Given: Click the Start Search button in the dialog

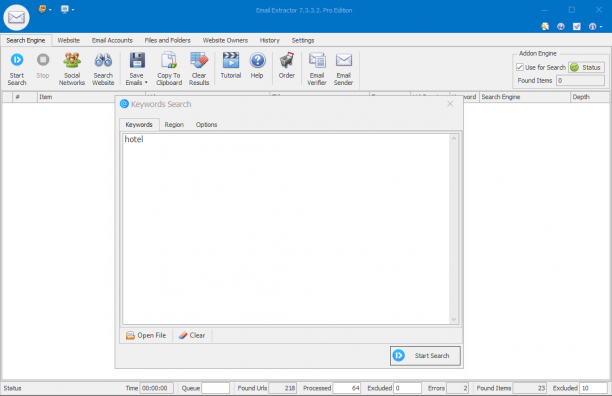Looking at the screenshot, I should point(425,355).
